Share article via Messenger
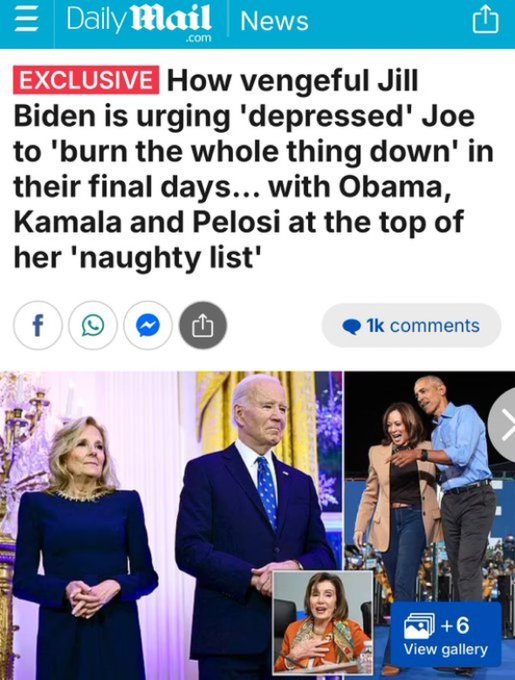Screen dimensions: 515x680 (148, 325)
